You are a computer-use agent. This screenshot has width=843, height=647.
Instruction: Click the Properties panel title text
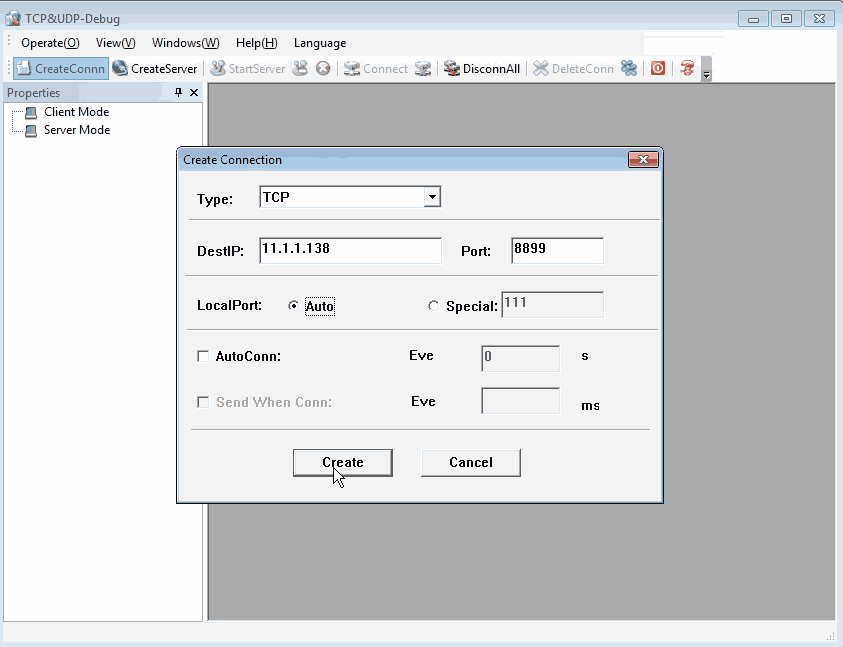coord(33,93)
